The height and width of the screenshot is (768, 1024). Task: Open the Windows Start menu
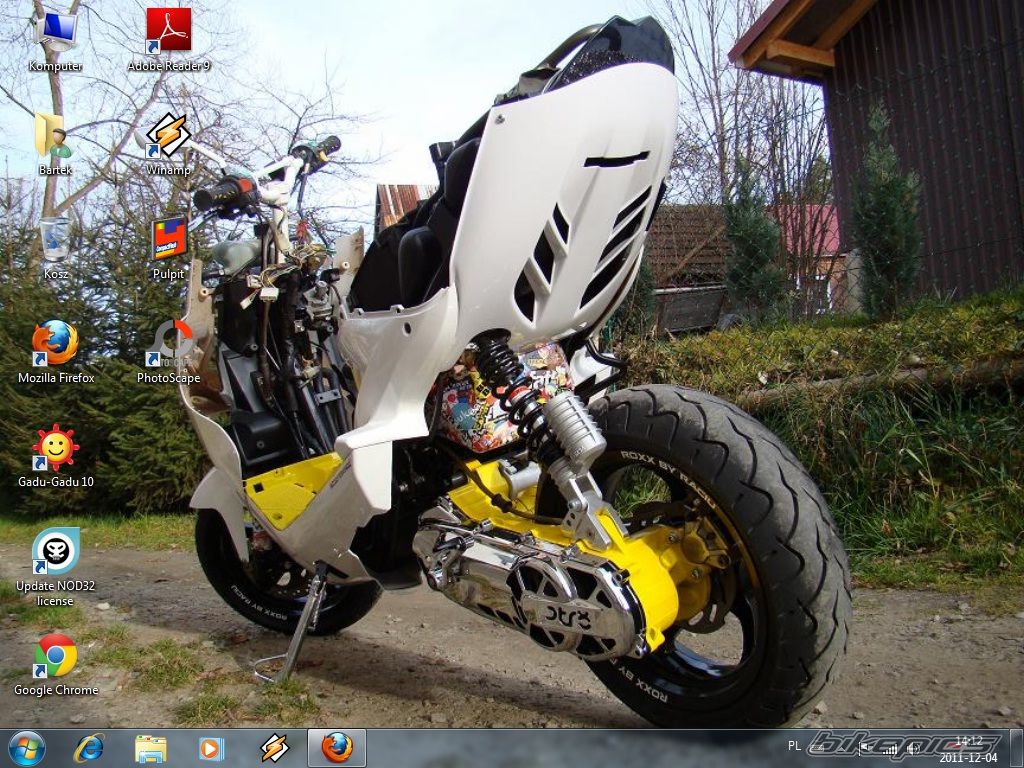[26, 748]
